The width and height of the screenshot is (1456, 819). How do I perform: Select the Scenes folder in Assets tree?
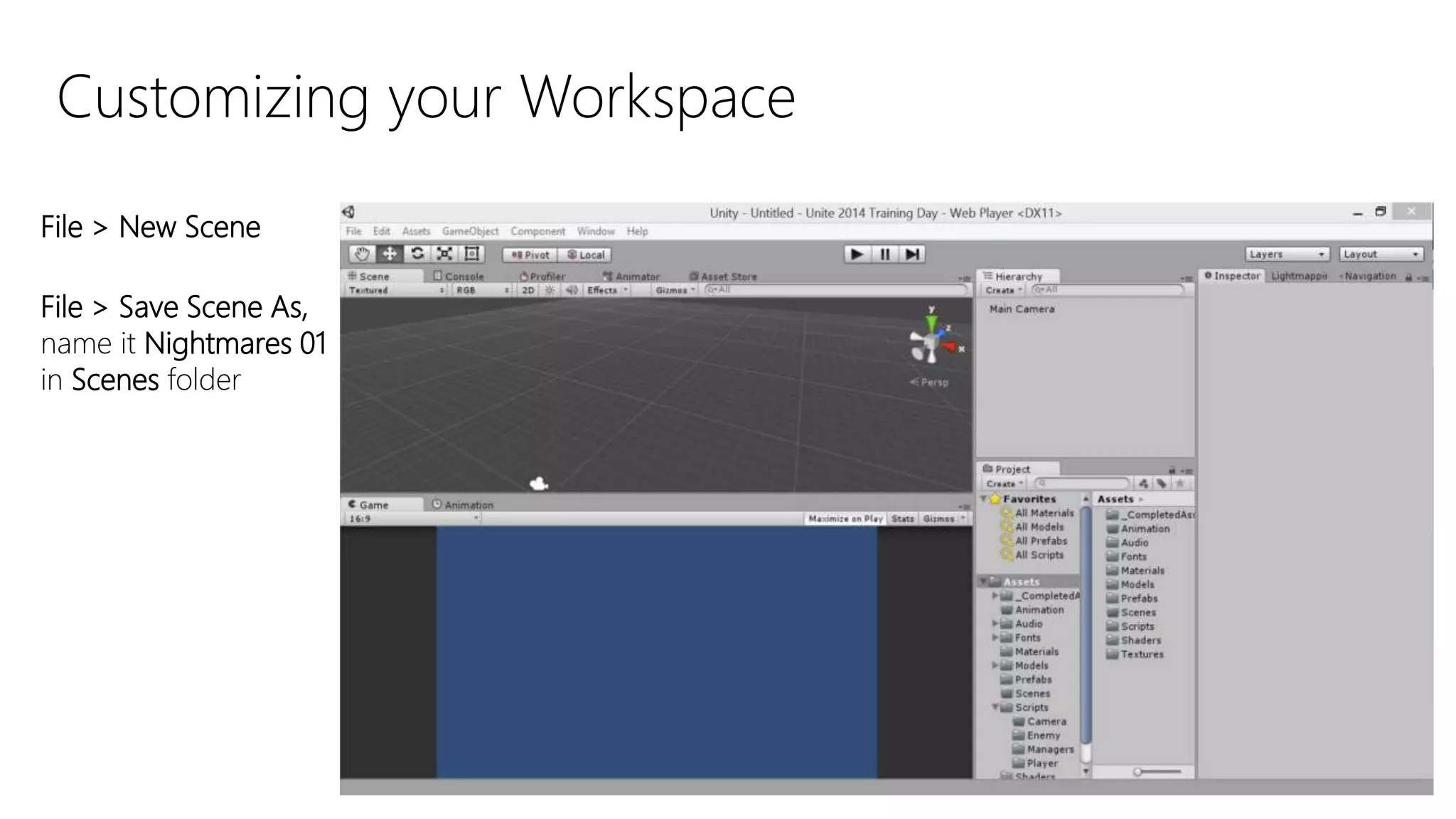(1025, 694)
